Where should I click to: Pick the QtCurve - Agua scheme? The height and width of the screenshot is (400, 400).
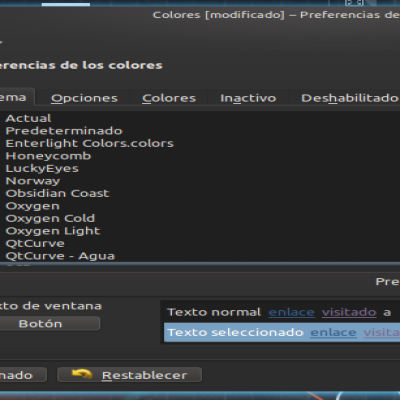click(60, 256)
